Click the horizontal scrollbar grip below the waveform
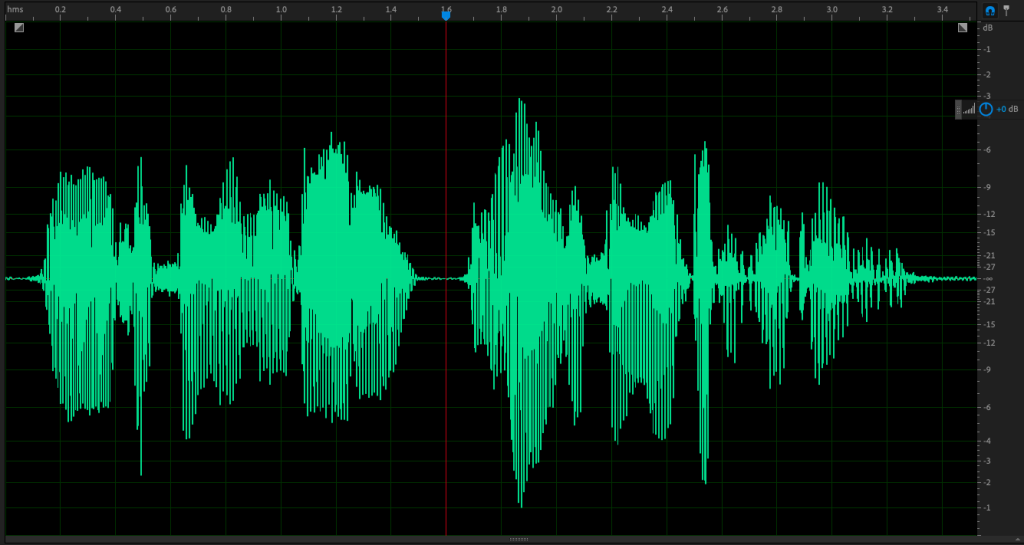 (519, 540)
